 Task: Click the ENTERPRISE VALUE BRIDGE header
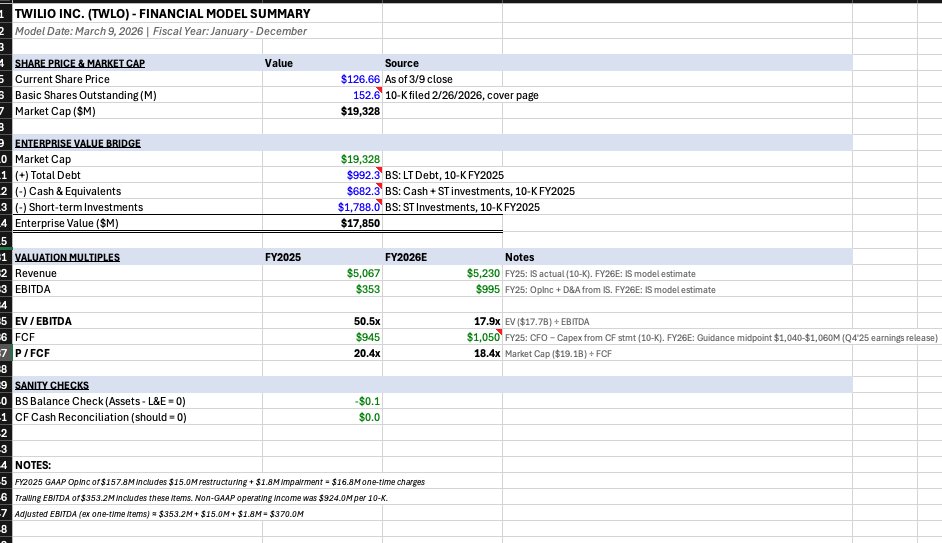[x=78, y=143]
